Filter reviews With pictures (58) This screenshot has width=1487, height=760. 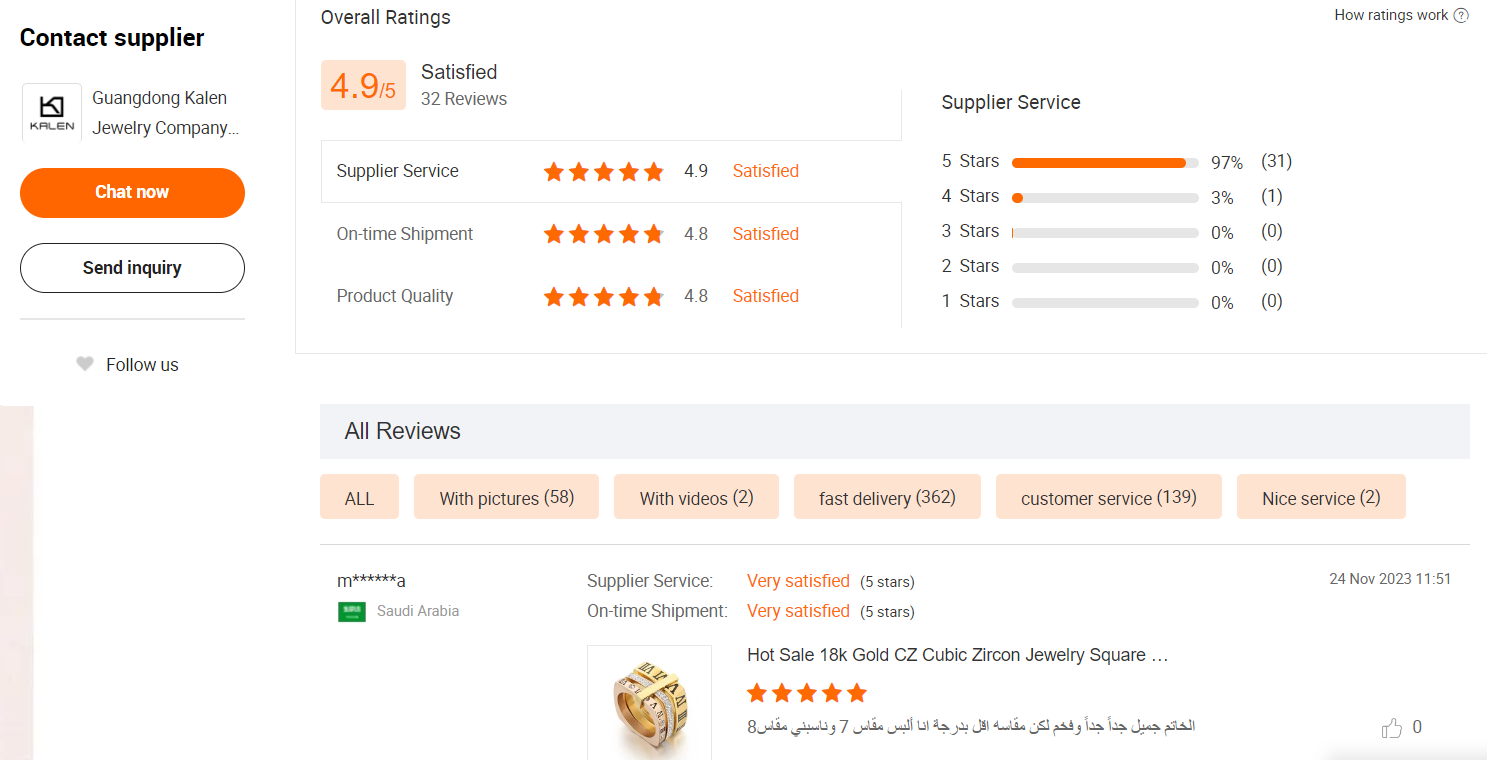pyautogui.click(x=506, y=497)
